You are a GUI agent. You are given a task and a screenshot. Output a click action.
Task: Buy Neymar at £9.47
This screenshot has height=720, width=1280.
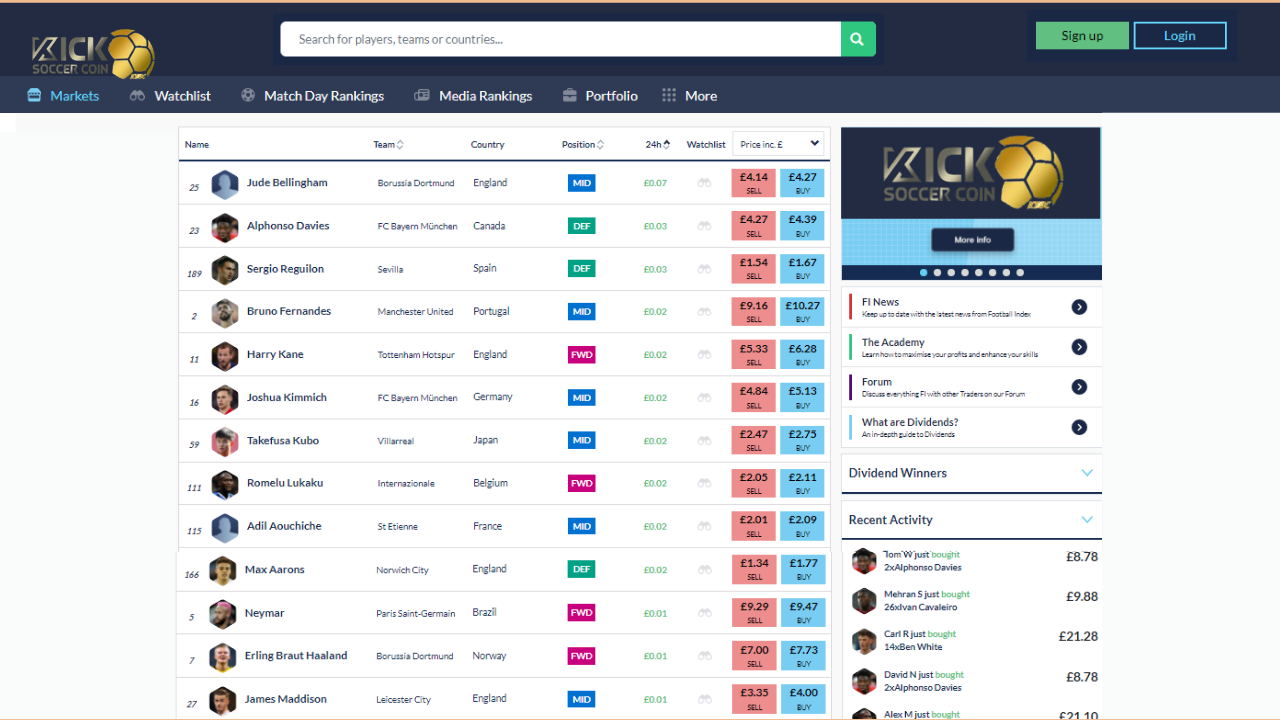point(803,613)
